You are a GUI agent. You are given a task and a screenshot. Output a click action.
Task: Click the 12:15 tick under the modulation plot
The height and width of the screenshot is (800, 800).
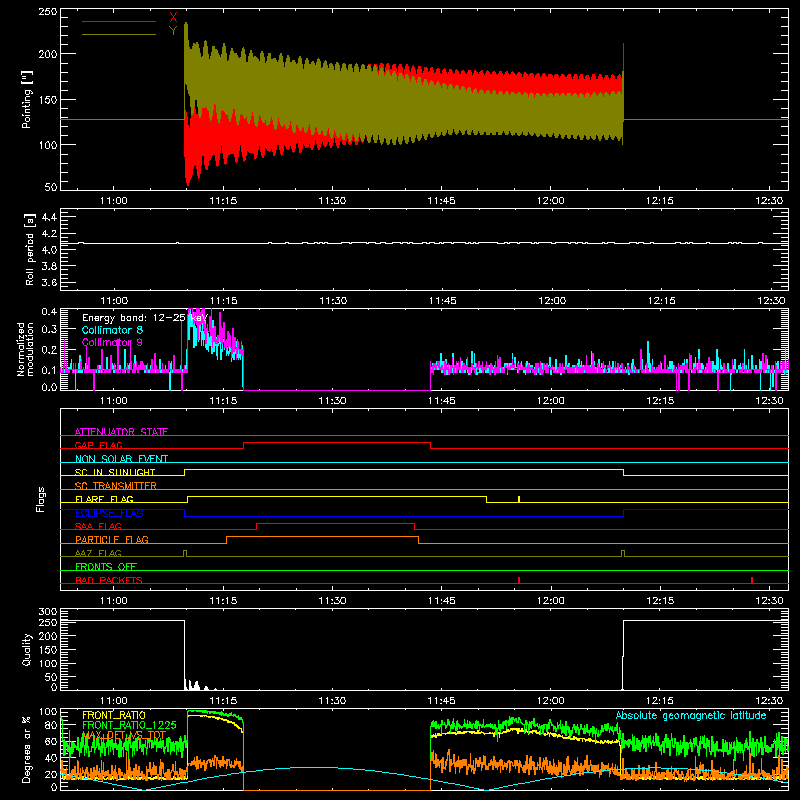(660, 401)
